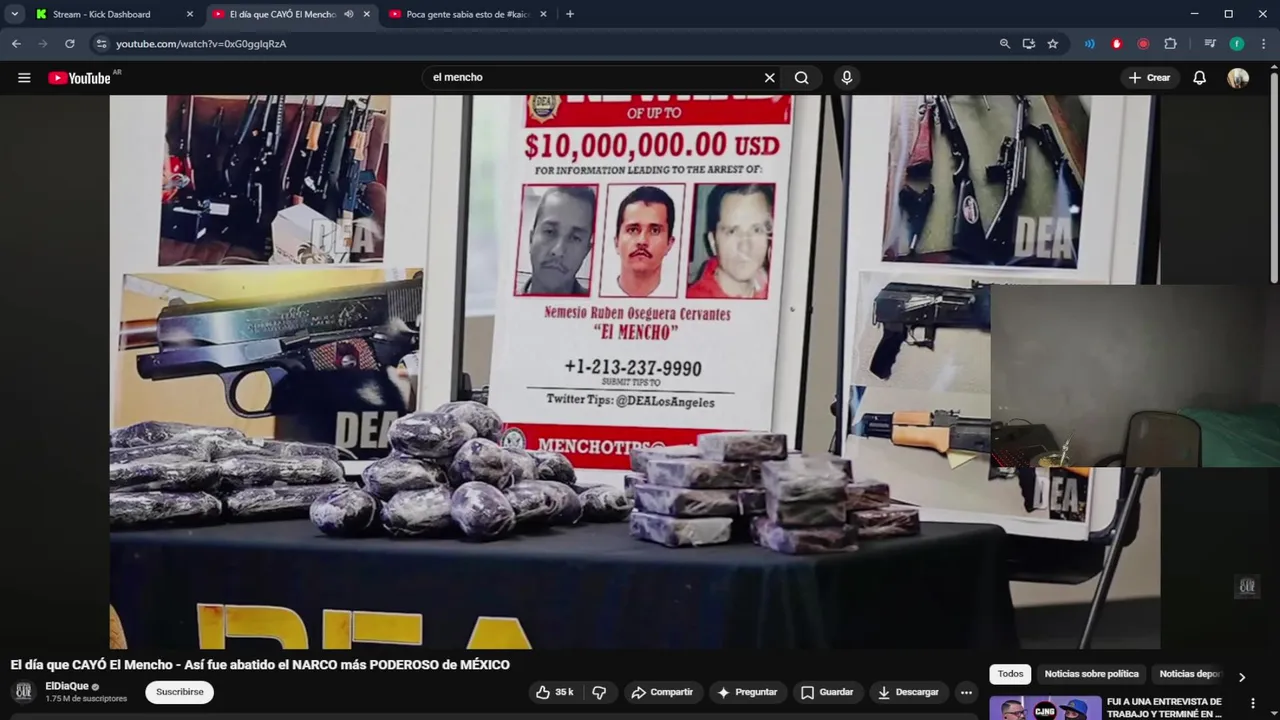This screenshot has height=720, width=1280.
Task: Open the Chrome profile 'f' avatar
Action: point(1237,44)
